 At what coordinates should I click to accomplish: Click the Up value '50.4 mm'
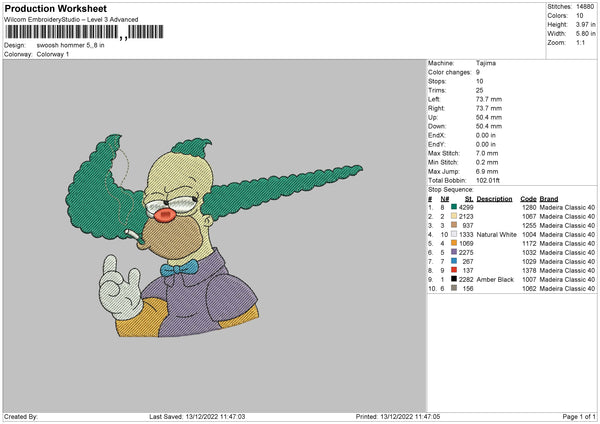pos(489,117)
